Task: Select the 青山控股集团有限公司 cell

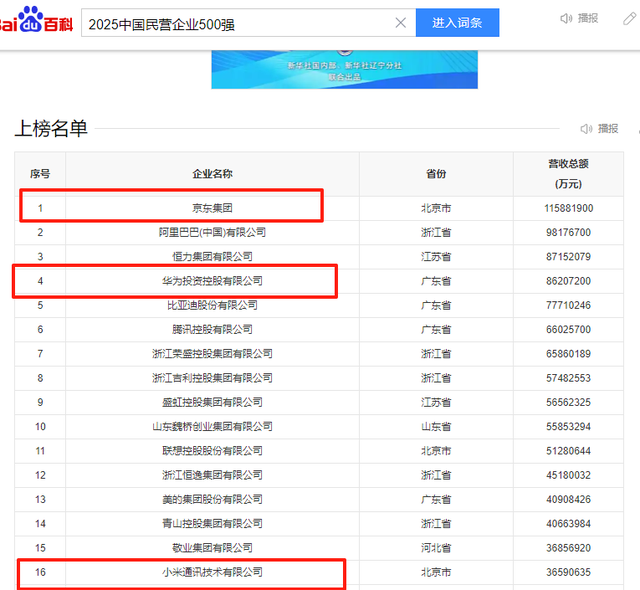Action: coord(212,524)
